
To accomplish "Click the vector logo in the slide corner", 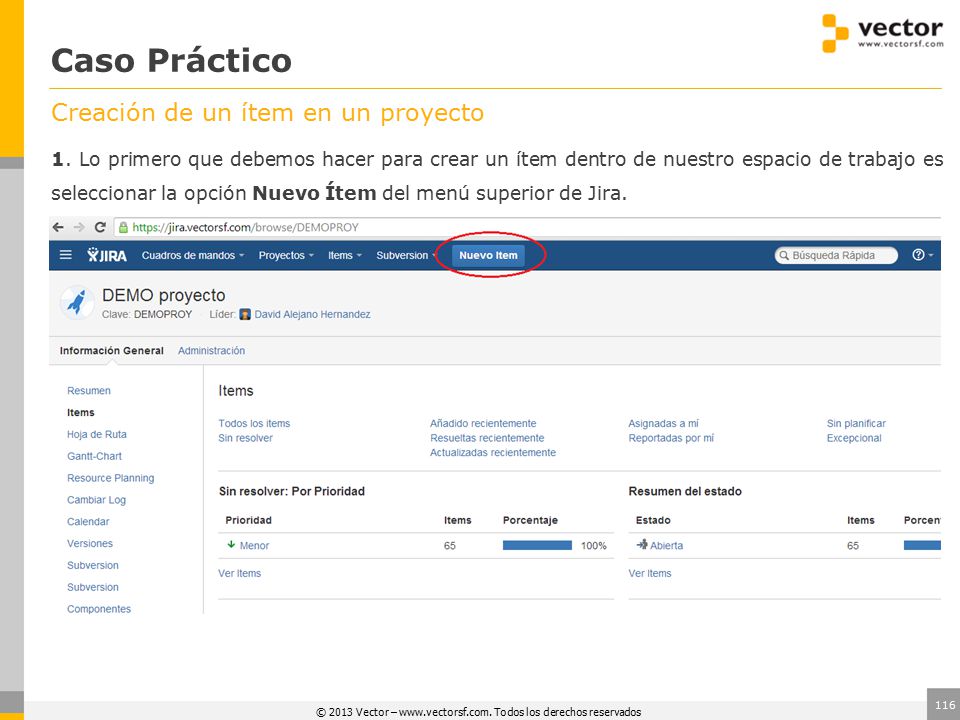I will [882, 32].
